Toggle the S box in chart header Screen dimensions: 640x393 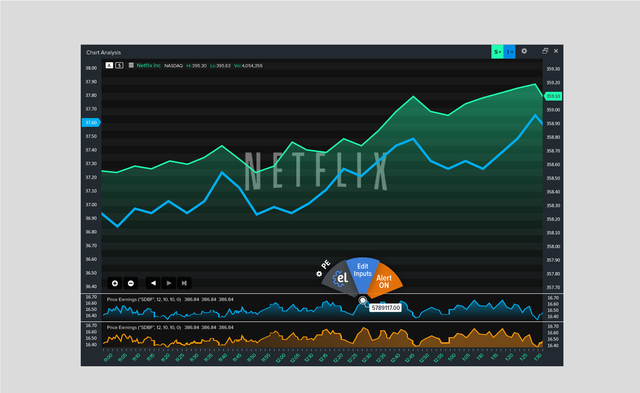coord(119,65)
